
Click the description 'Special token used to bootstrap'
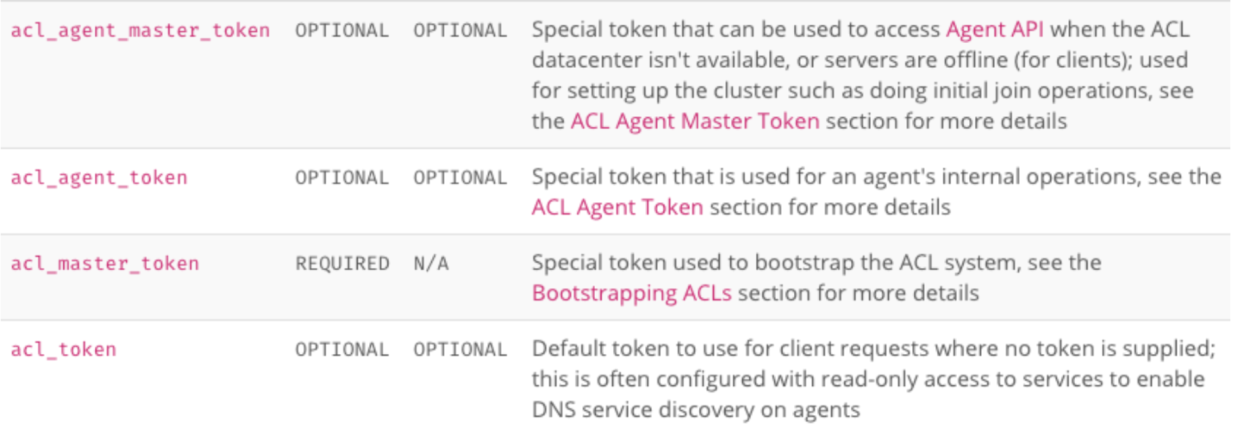coord(816,278)
